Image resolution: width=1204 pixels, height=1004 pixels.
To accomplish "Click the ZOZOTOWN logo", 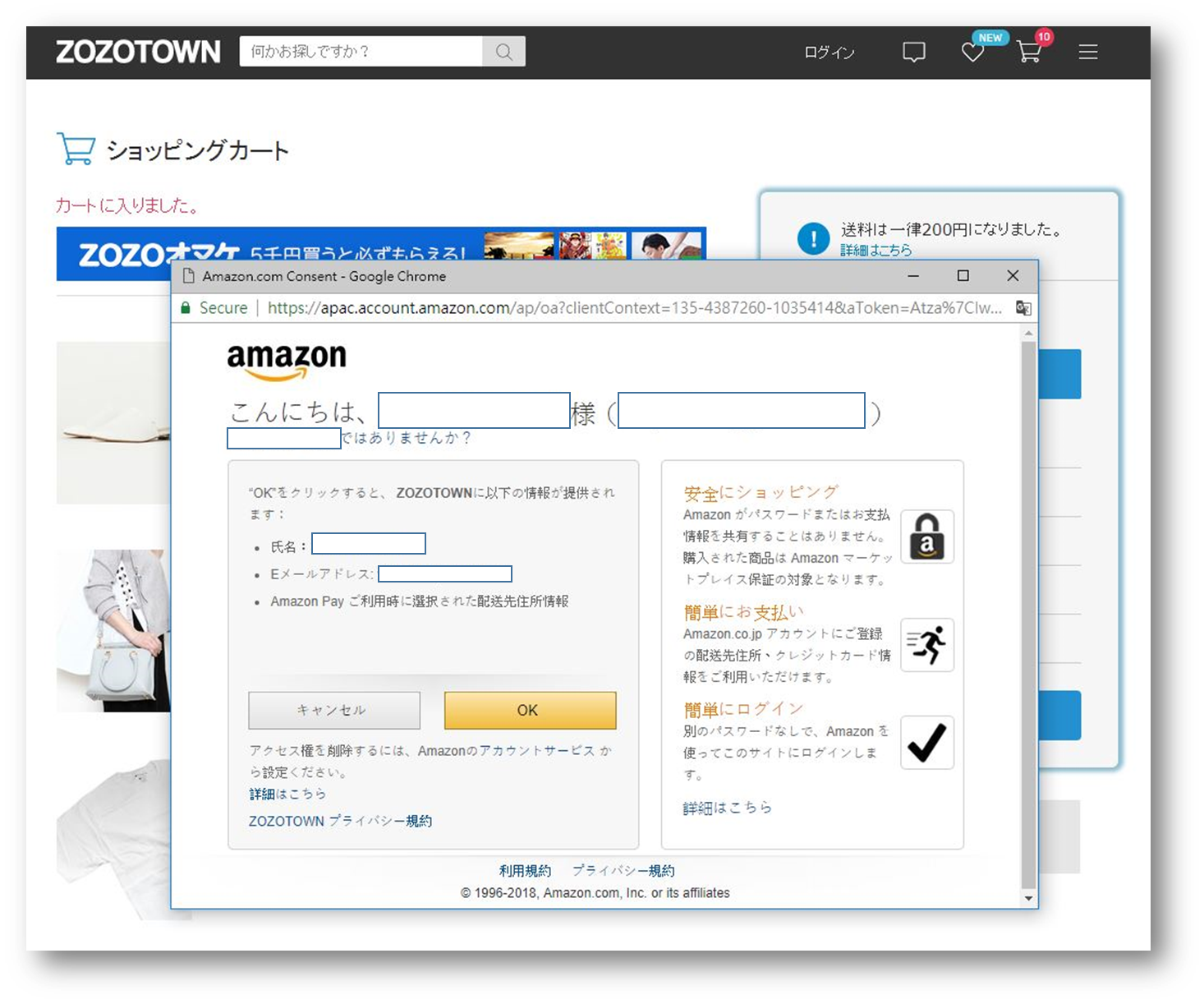I will 138,52.
